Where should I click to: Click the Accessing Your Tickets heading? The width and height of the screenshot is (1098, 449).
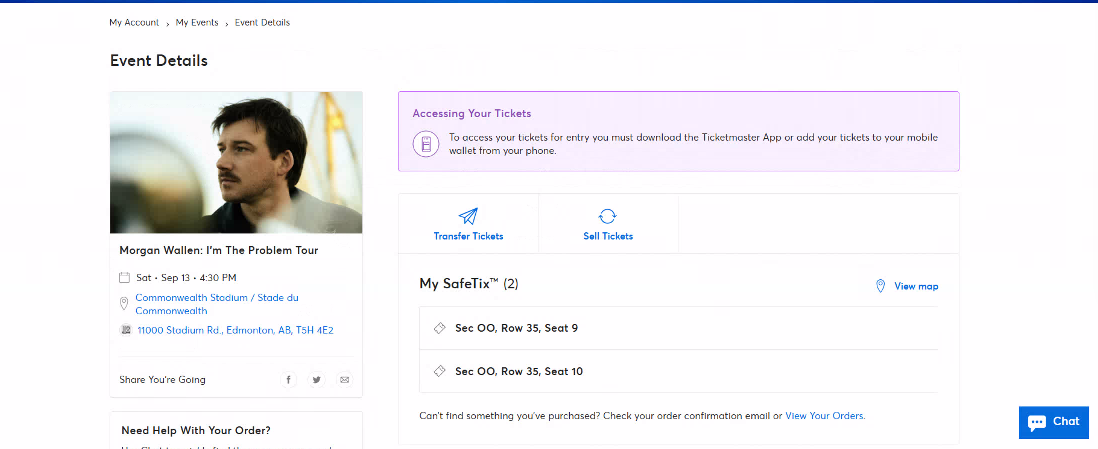(x=471, y=113)
